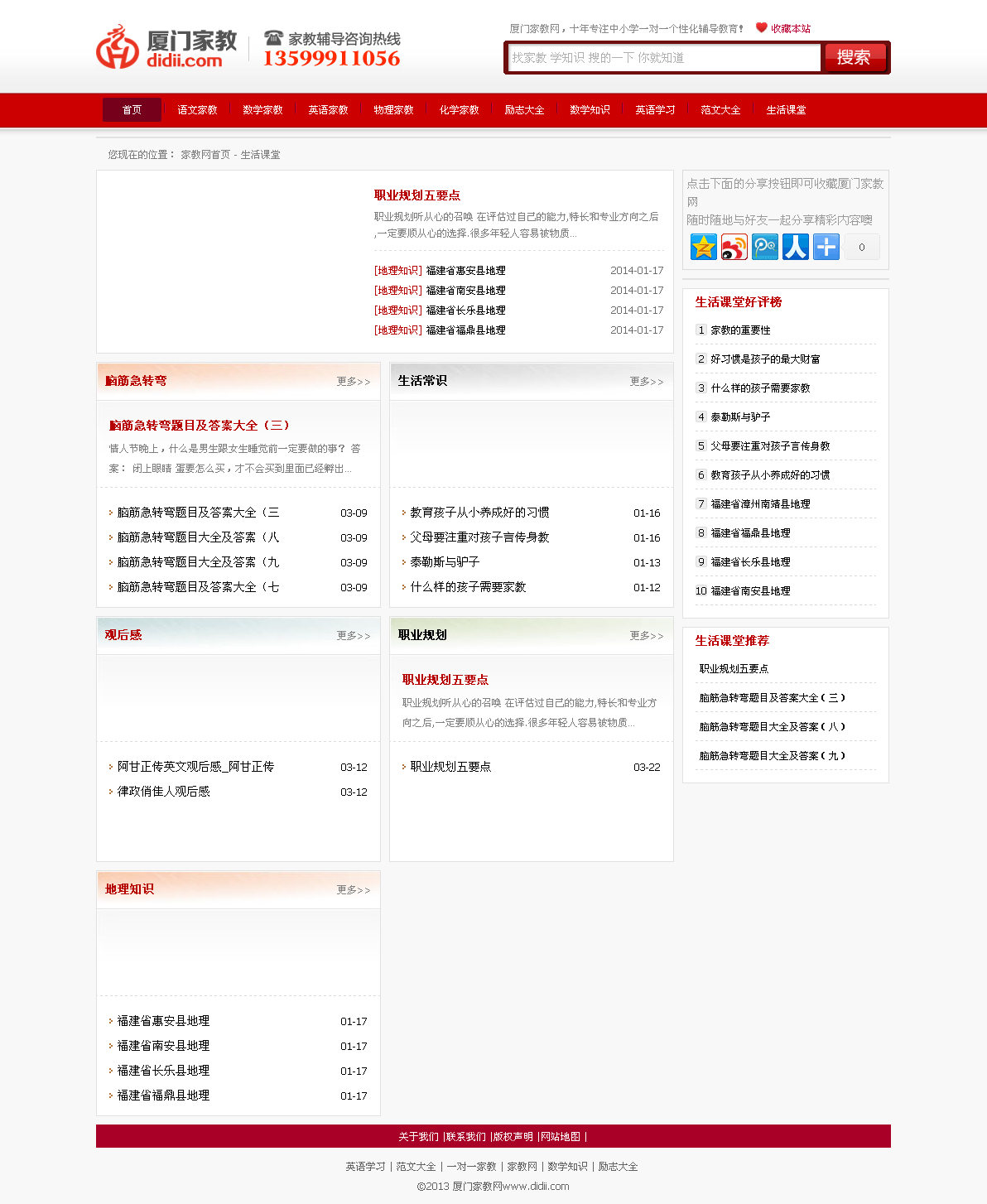The height and width of the screenshot is (1204, 987).
Task: Go to 励志大全 in navigation bar
Action: [x=524, y=110]
